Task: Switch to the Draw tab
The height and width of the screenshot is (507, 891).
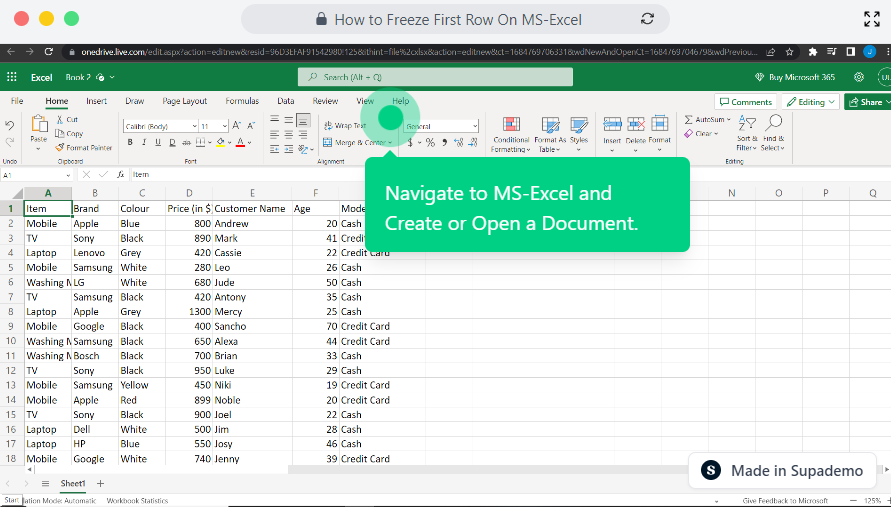Action: coord(135,101)
